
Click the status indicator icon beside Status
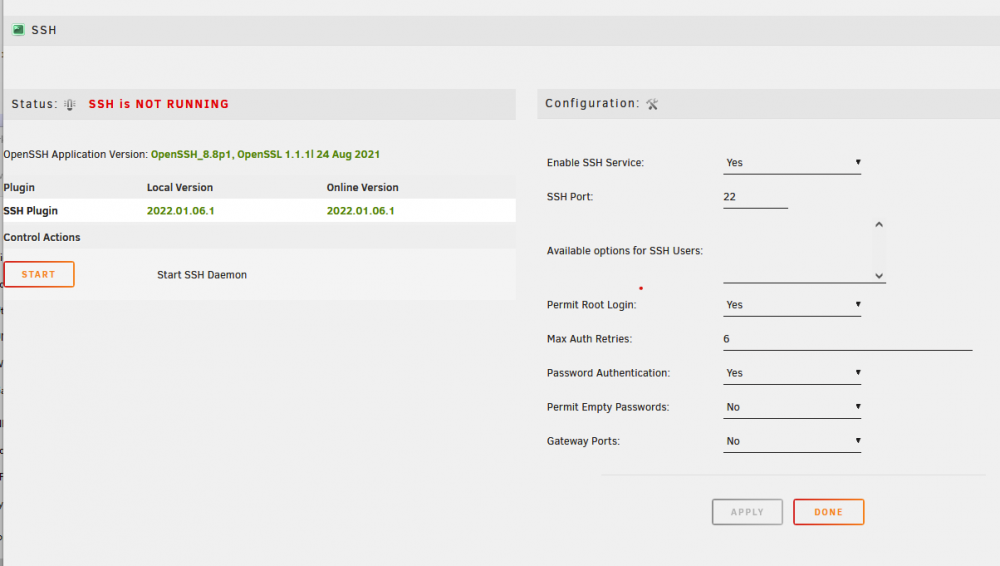click(70, 105)
